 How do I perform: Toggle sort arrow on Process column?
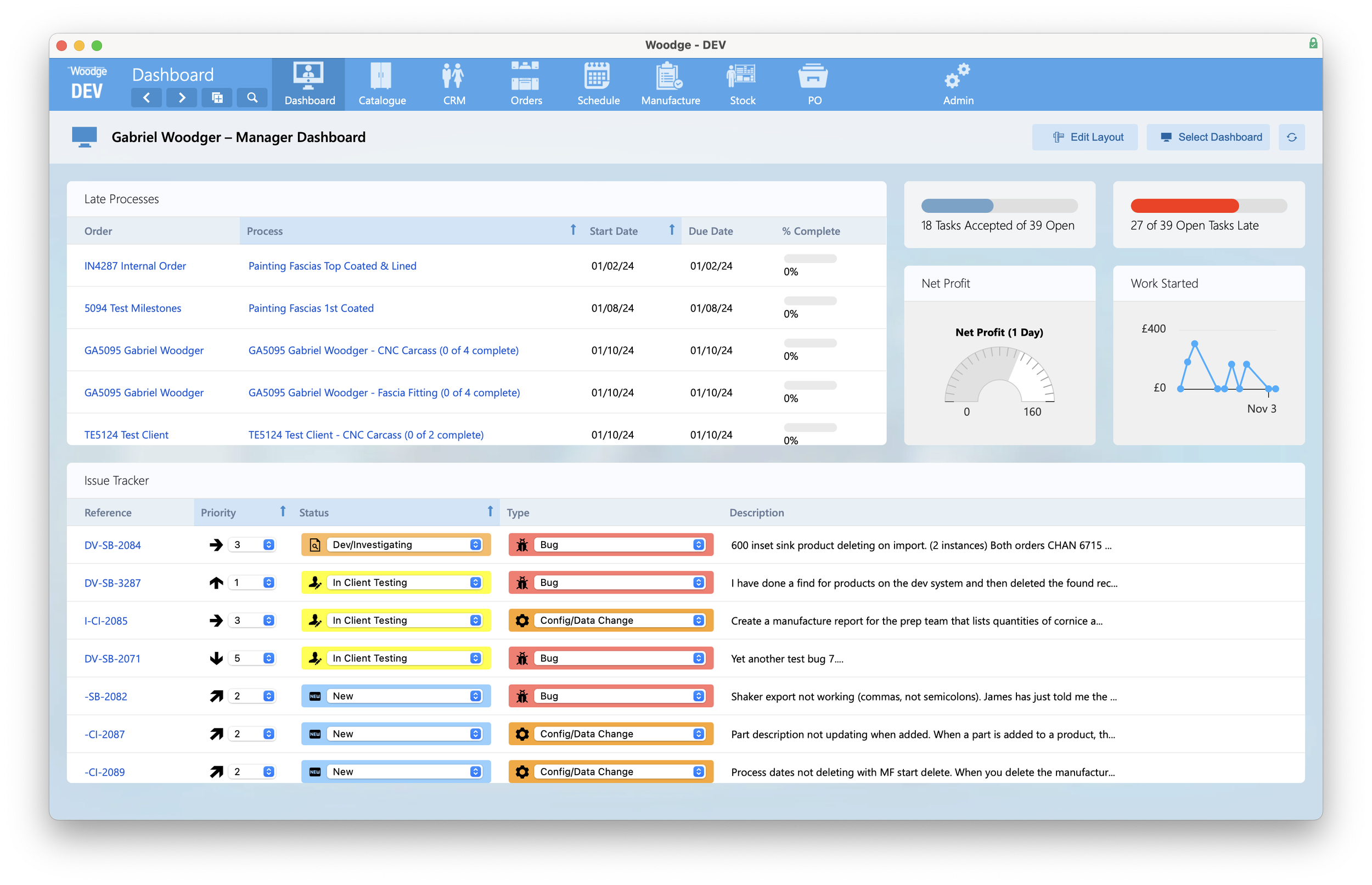[x=572, y=230]
